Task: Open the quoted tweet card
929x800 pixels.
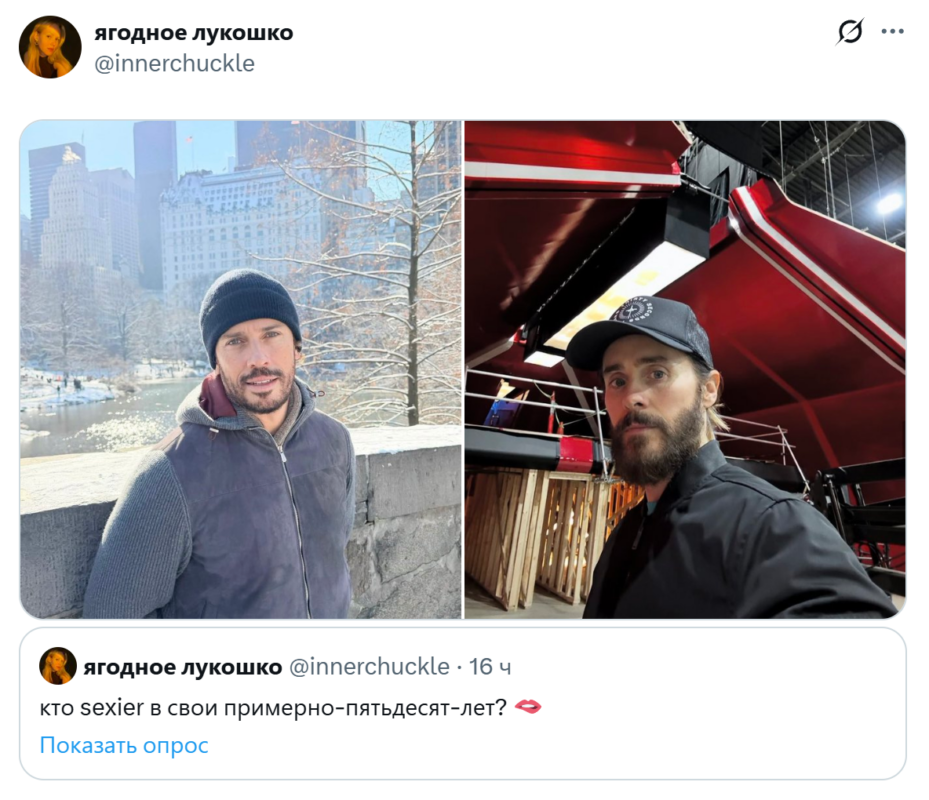Action: [463, 703]
